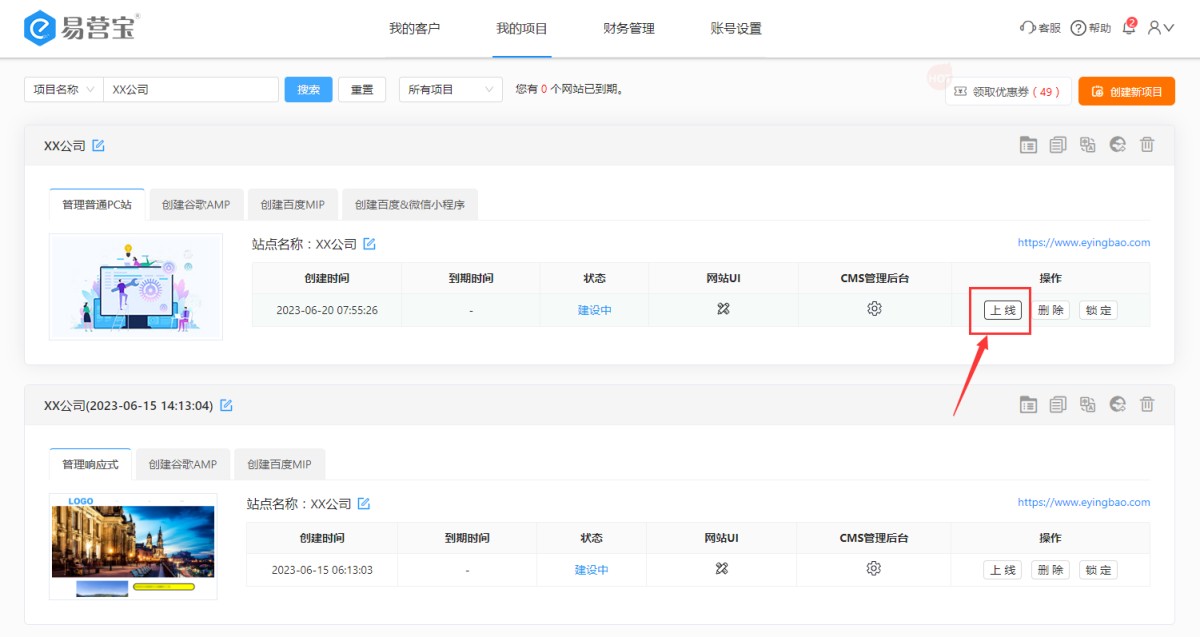This screenshot has height=637, width=1200.
Task: Switch to 财务管理 menu
Action: tap(629, 29)
